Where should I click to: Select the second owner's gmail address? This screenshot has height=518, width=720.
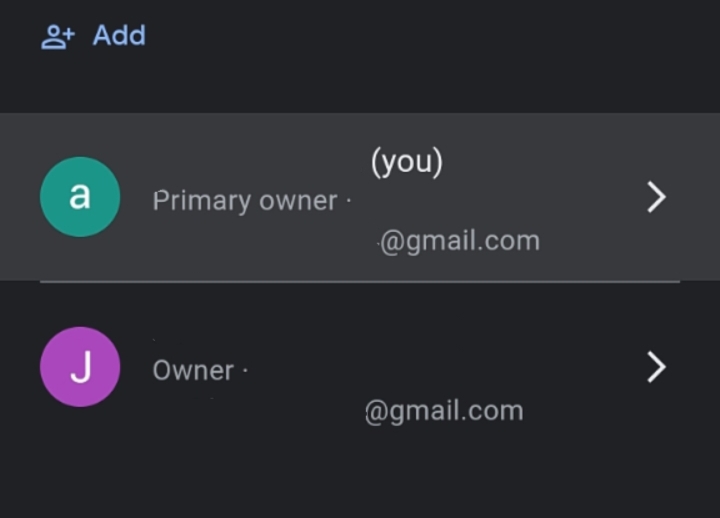pos(444,411)
